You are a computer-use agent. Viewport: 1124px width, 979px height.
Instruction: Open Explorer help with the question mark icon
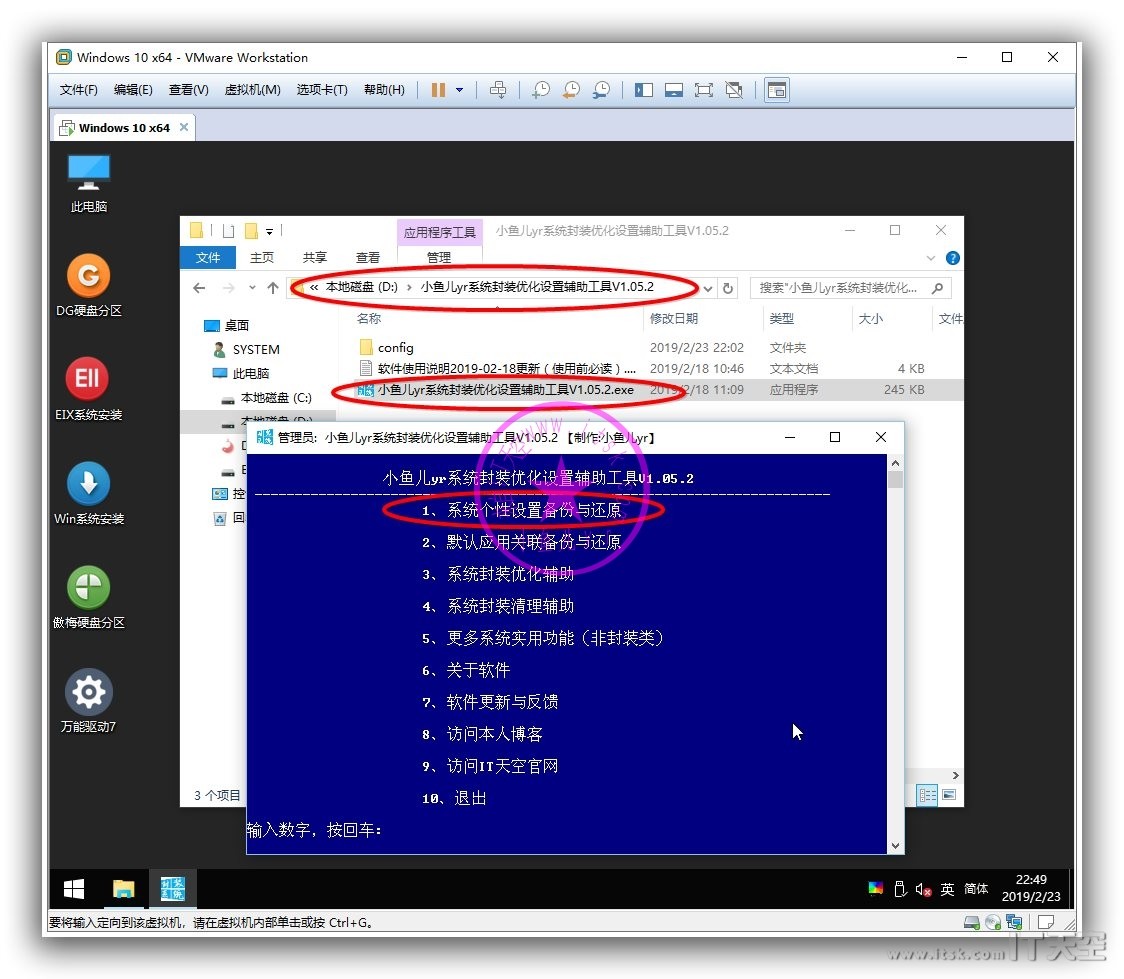pyautogui.click(x=953, y=258)
